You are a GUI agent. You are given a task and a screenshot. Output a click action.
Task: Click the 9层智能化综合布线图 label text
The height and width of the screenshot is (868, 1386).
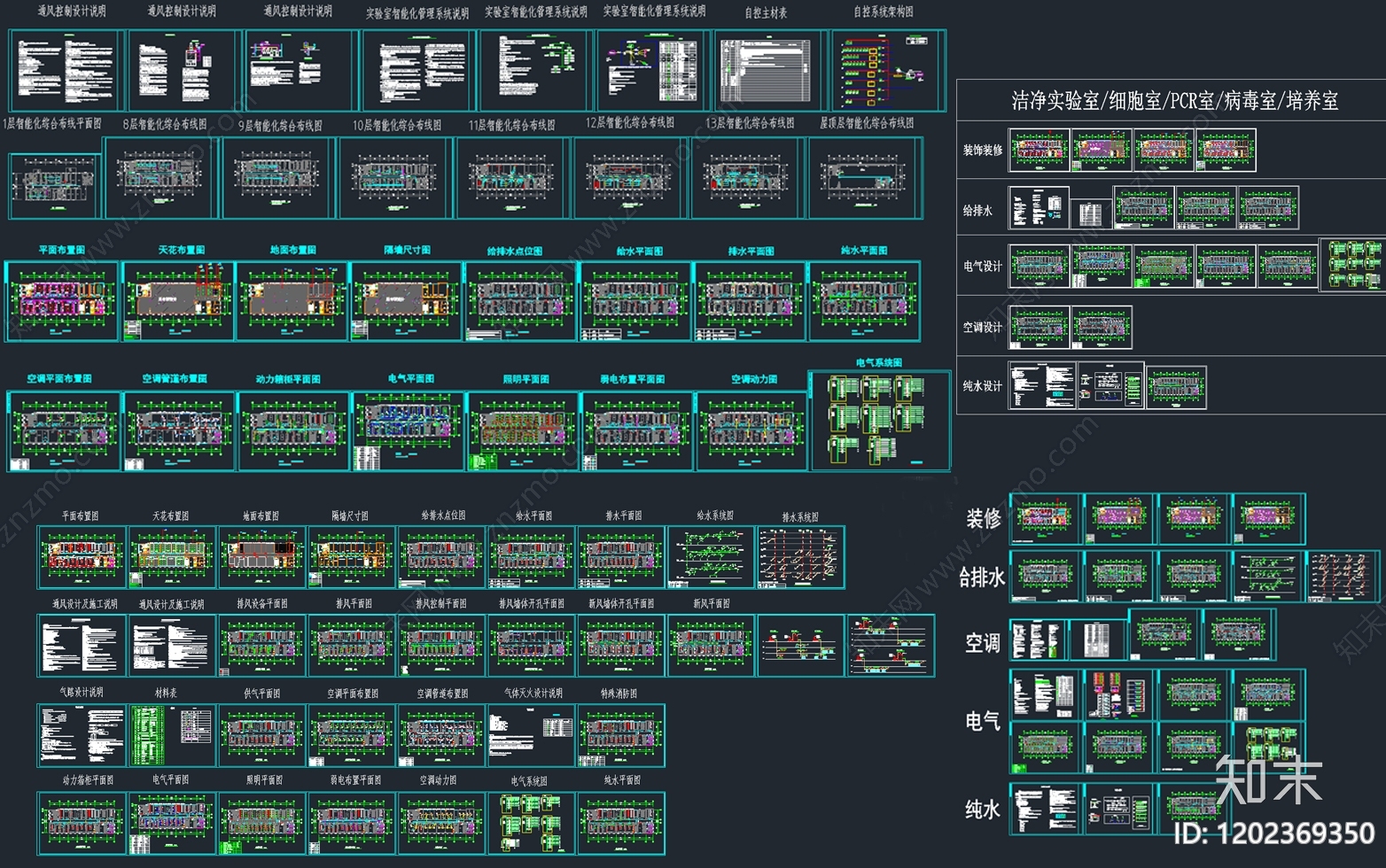(281, 126)
